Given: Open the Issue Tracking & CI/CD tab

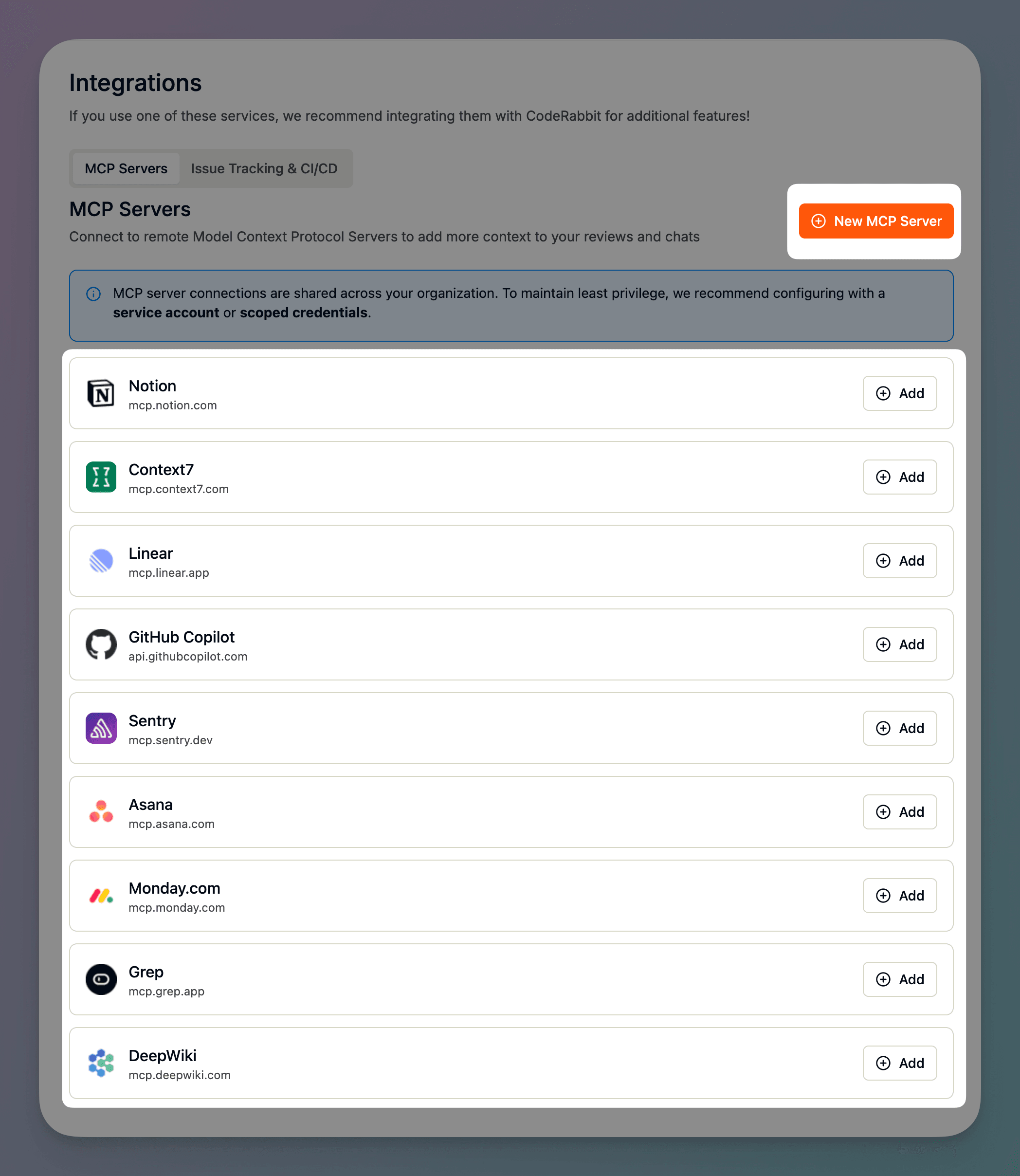Looking at the screenshot, I should [x=264, y=168].
